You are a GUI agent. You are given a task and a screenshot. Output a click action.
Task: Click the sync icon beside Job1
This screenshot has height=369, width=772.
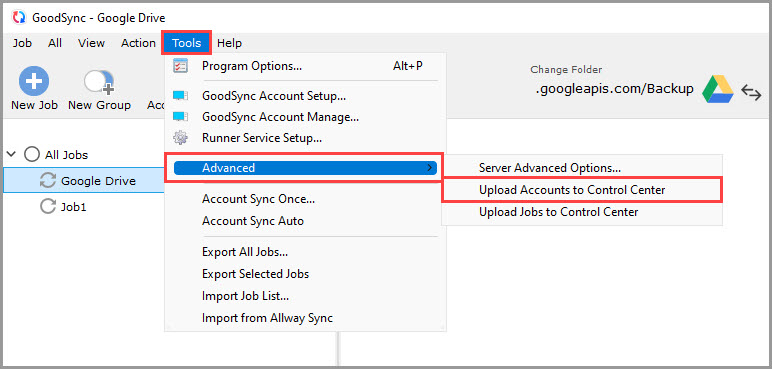pyautogui.click(x=47, y=206)
